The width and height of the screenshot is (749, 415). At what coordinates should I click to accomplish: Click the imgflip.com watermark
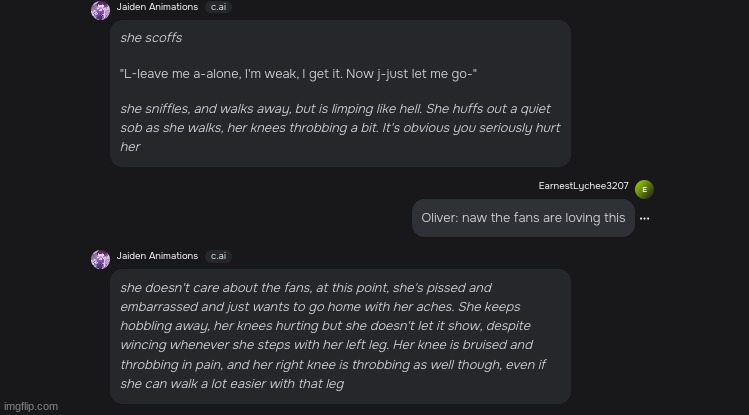(31, 406)
